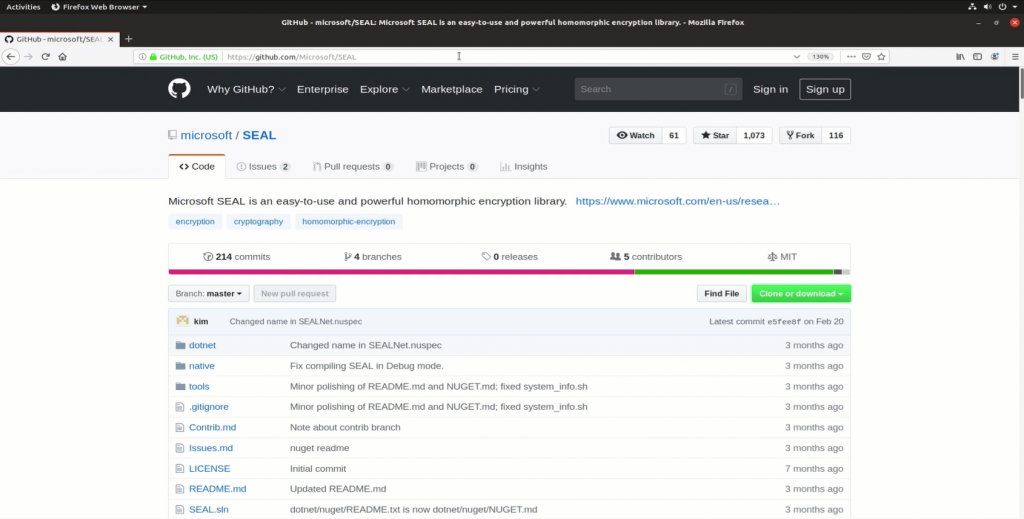Click the repository language bar

coord(509,272)
